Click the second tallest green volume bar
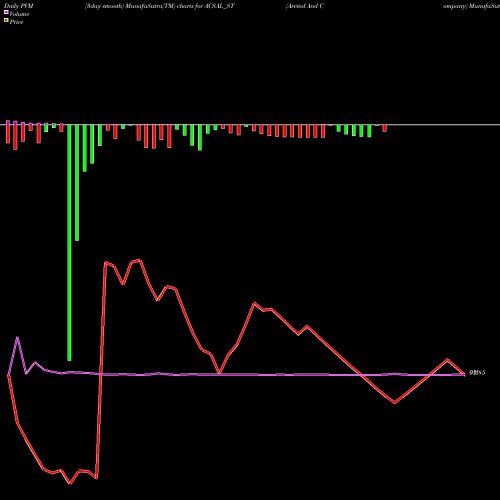Screen dimensions: 500x500 pyautogui.click(x=77, y=183)
